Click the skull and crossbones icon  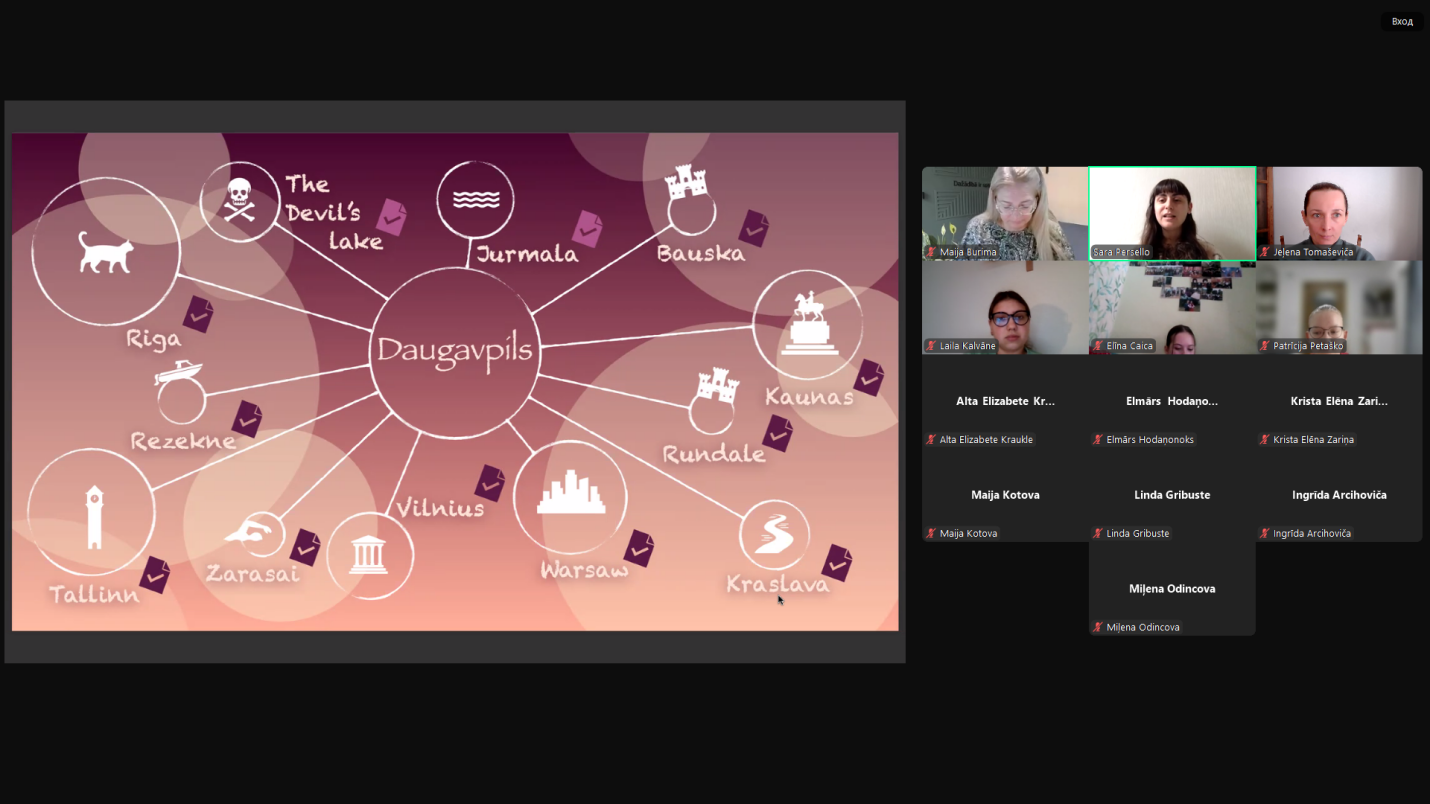pos(239,199)
